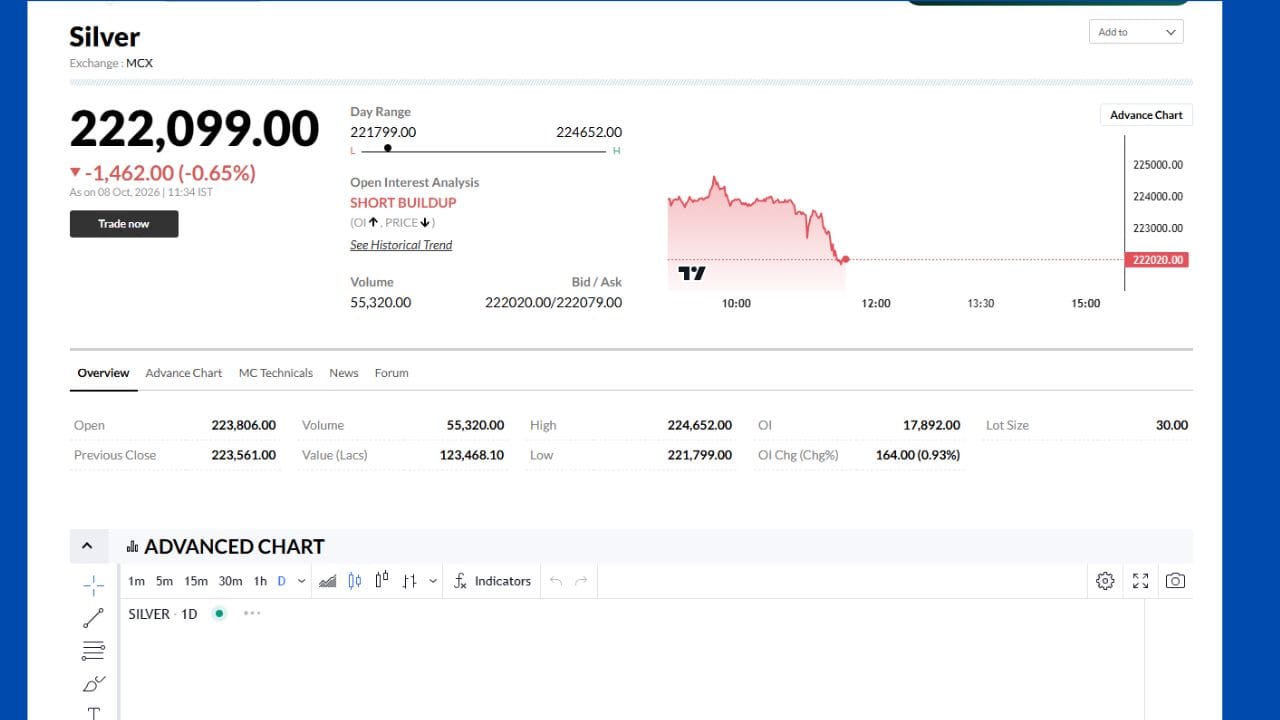Switch to the Overview tab

[103, 373]
